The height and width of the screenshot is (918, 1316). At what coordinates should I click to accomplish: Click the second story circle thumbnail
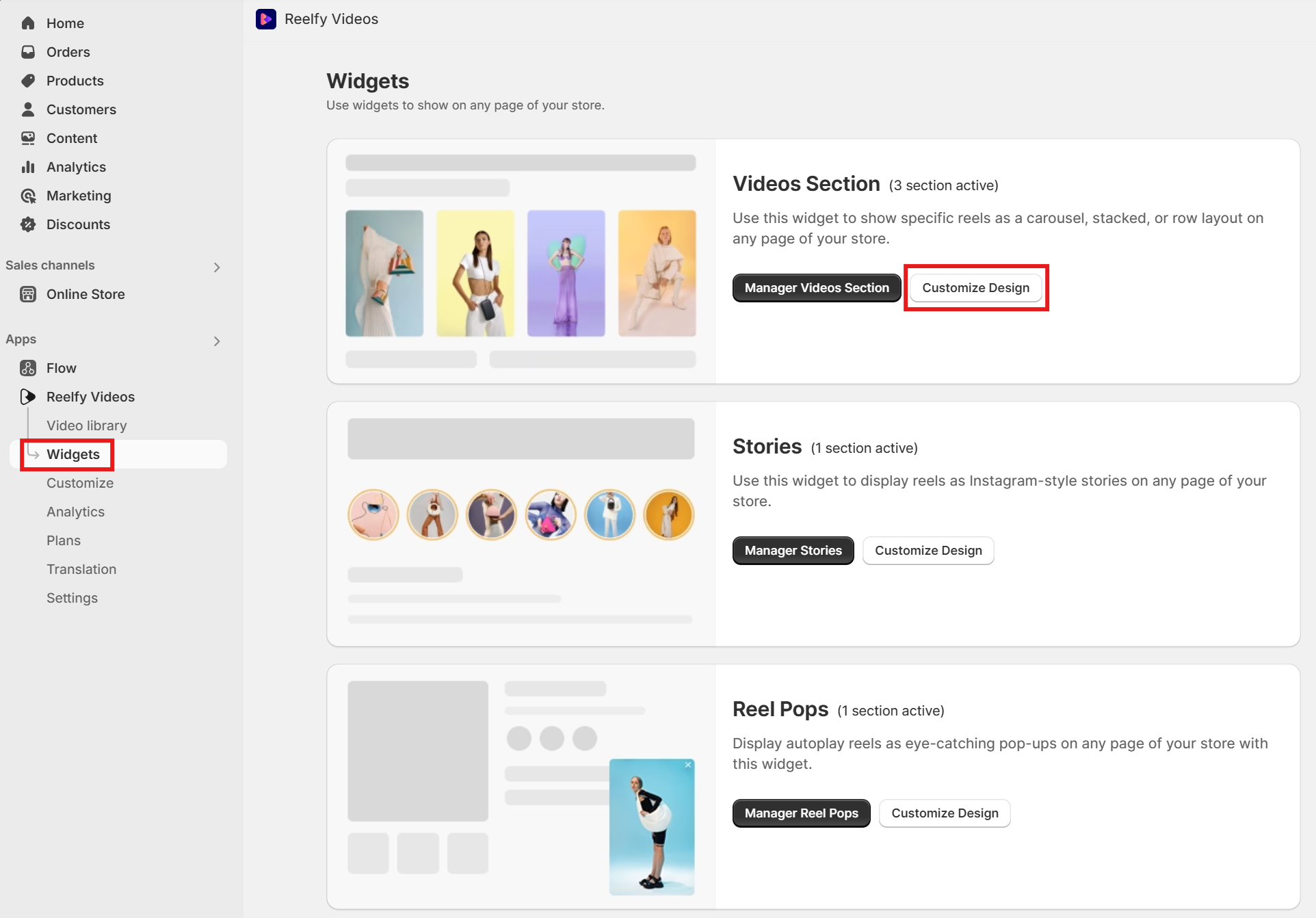click(x=432, y=514)
